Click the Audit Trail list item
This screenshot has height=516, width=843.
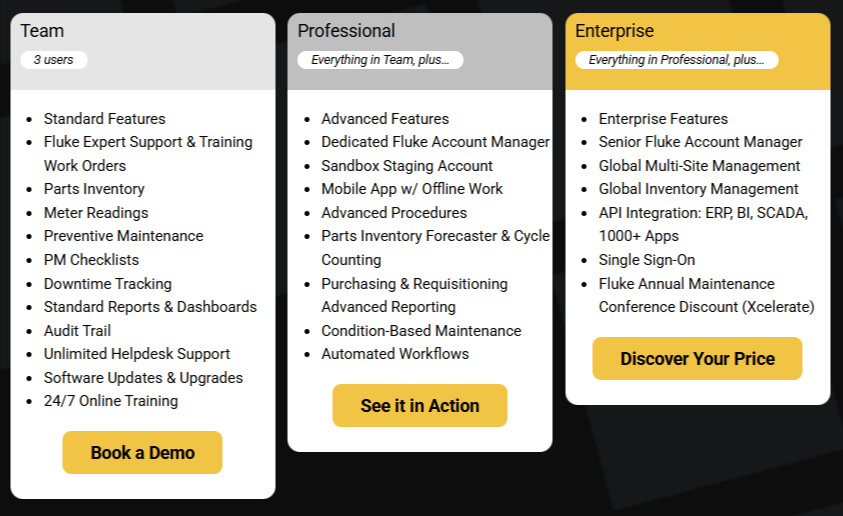(x=77, y=331)
